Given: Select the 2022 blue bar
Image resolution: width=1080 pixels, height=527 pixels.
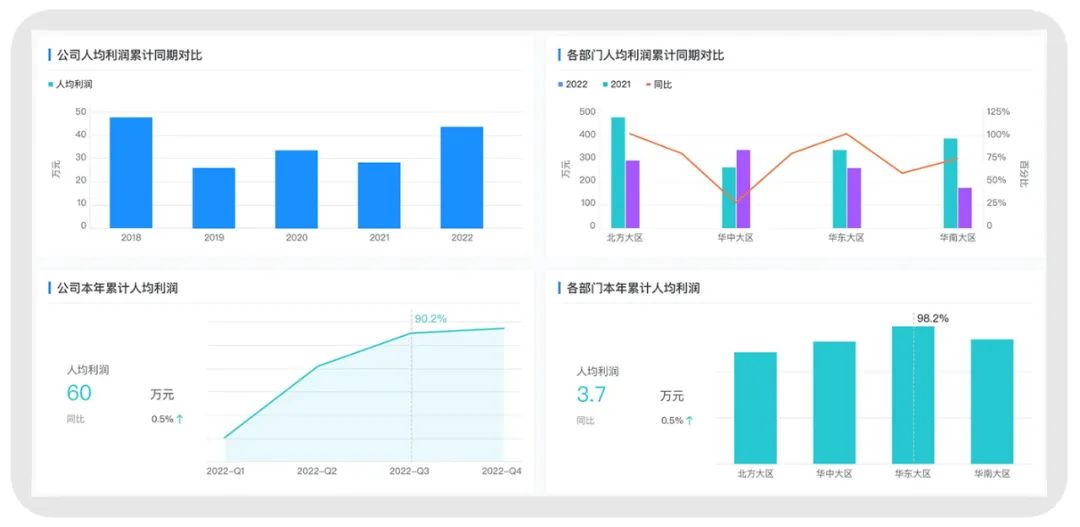Looking at the screenshot, I should 461,177.
